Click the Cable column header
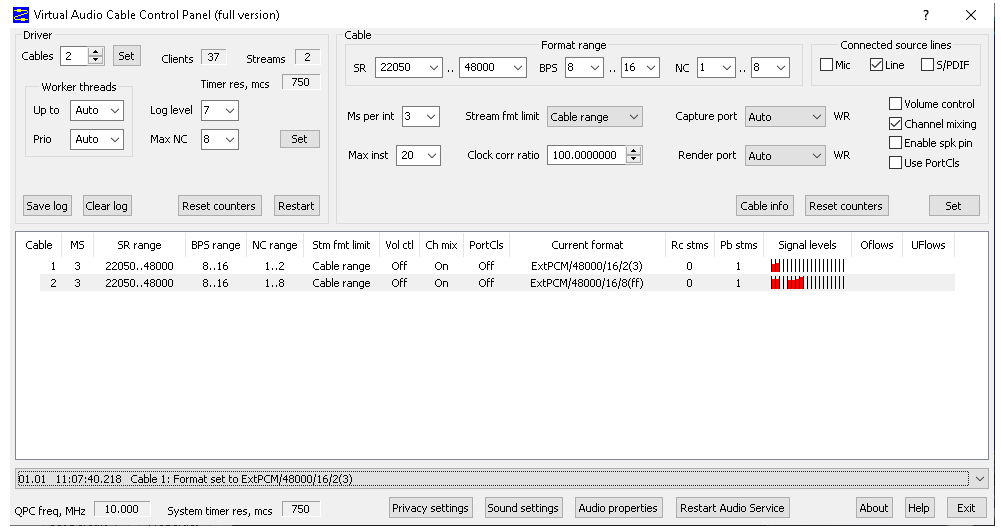The image size is (1001, 532). pos(39,245)
